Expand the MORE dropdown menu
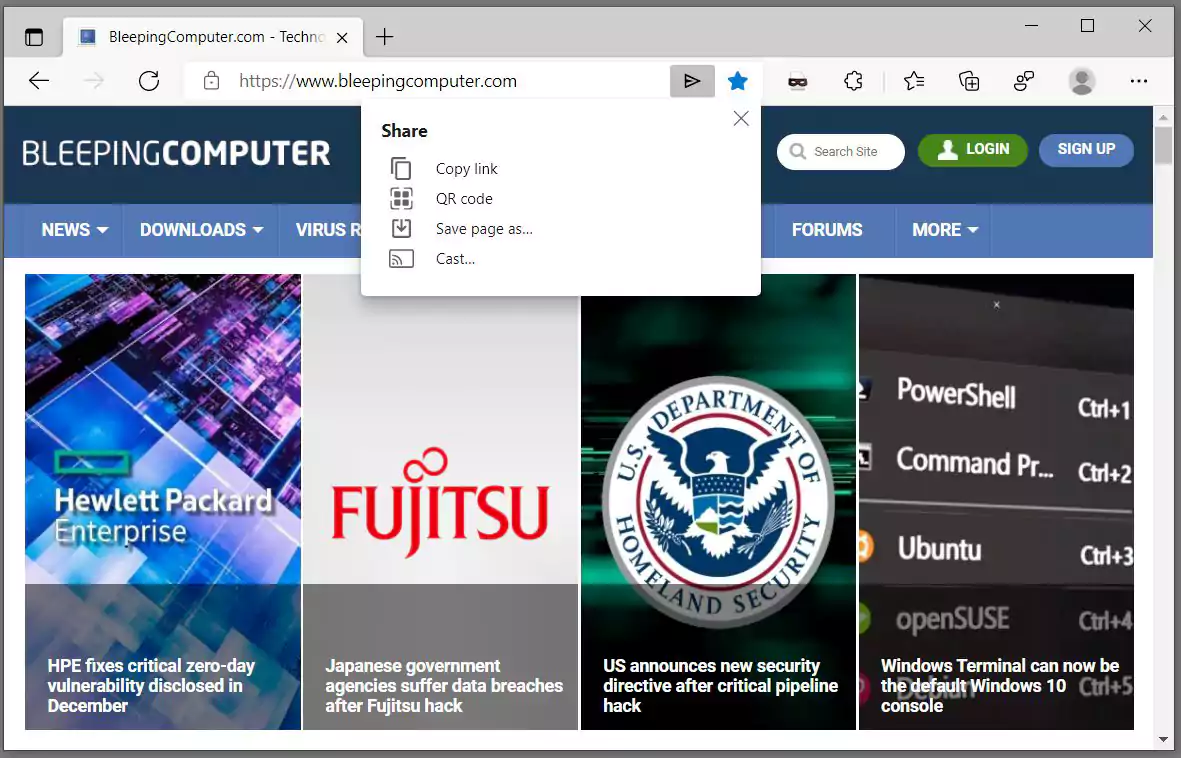The width and height of the screenshot is (1181, 758). pyautogui.click(x=944, y=230)
